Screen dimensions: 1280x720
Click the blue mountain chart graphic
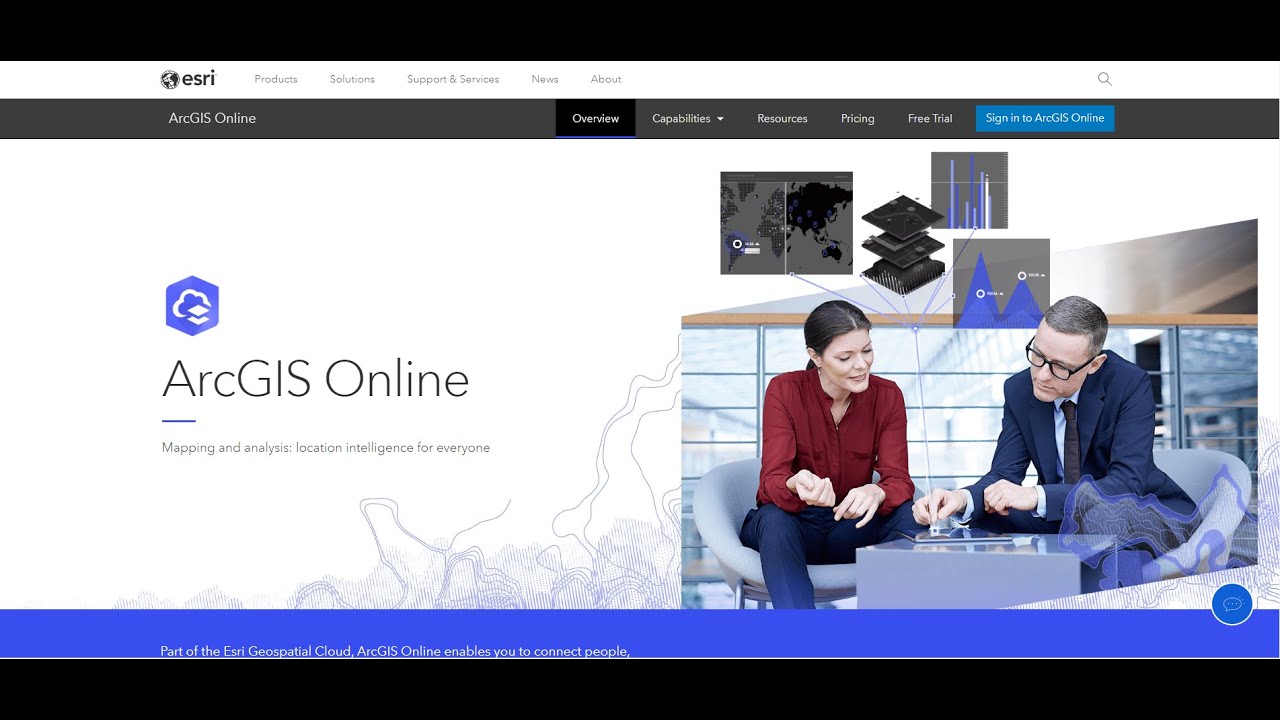(x=1001, y=283)
